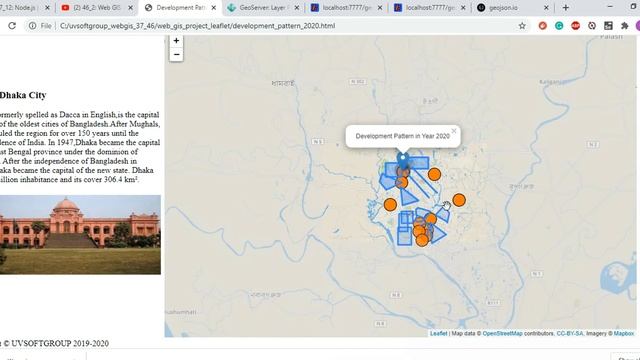Open the AdBlock Plus extension icon
This screenshot has height=360, width=640.
click(x=576, y=26)
